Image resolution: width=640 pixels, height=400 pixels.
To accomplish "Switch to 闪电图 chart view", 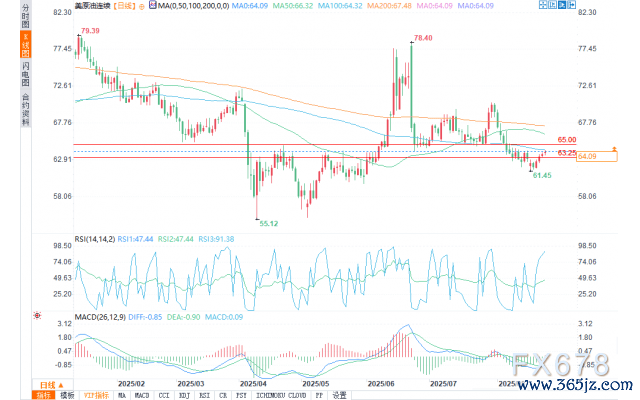I will click(26, 73).
